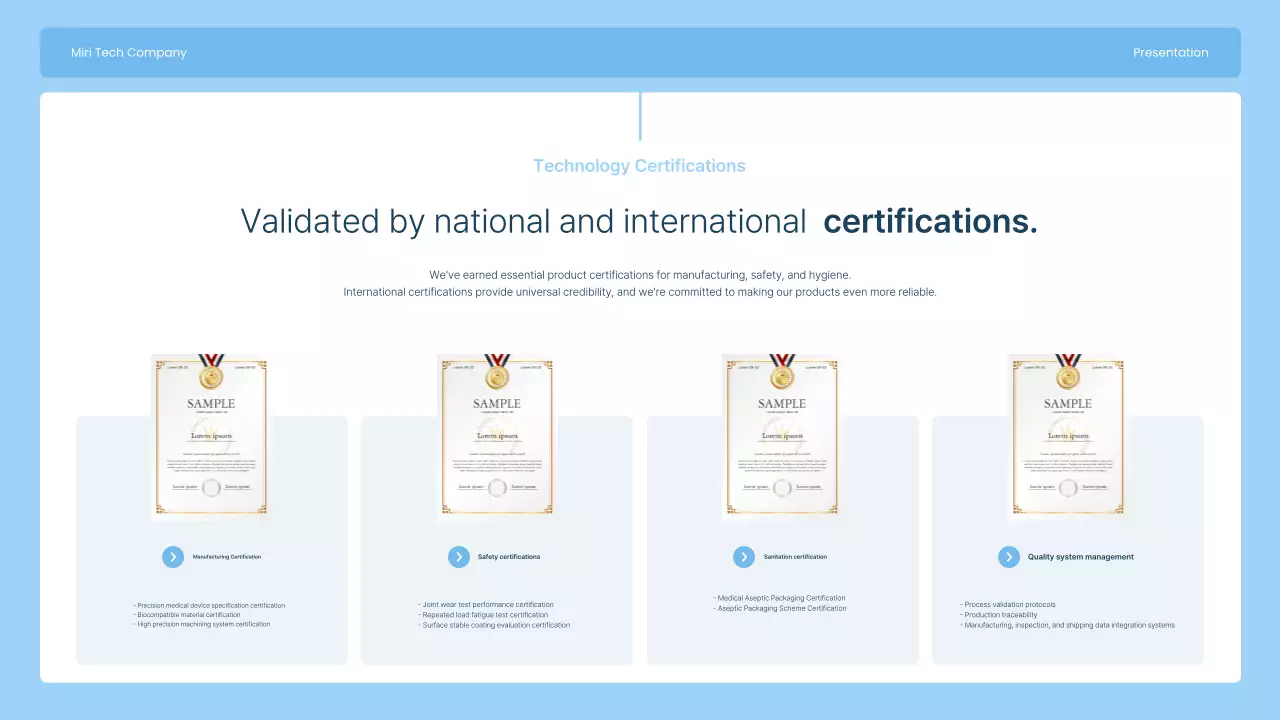Select the medal on the Sanitation certificate
This screenshot has width=1280, height=720.
782,376
